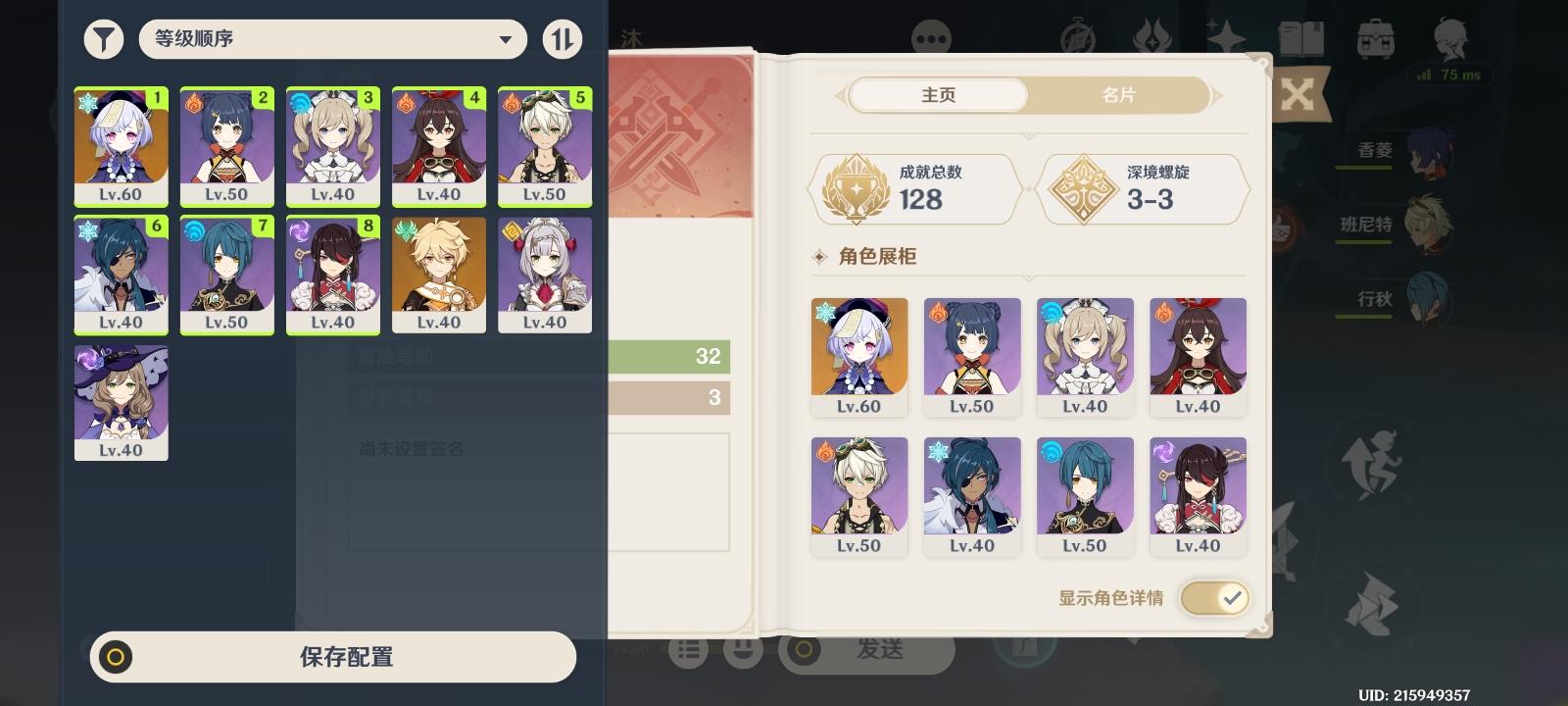1568x706 pixels.
Task: Open the 深境螺旋 3-3 badge
Action: (x=1144, y=188)
